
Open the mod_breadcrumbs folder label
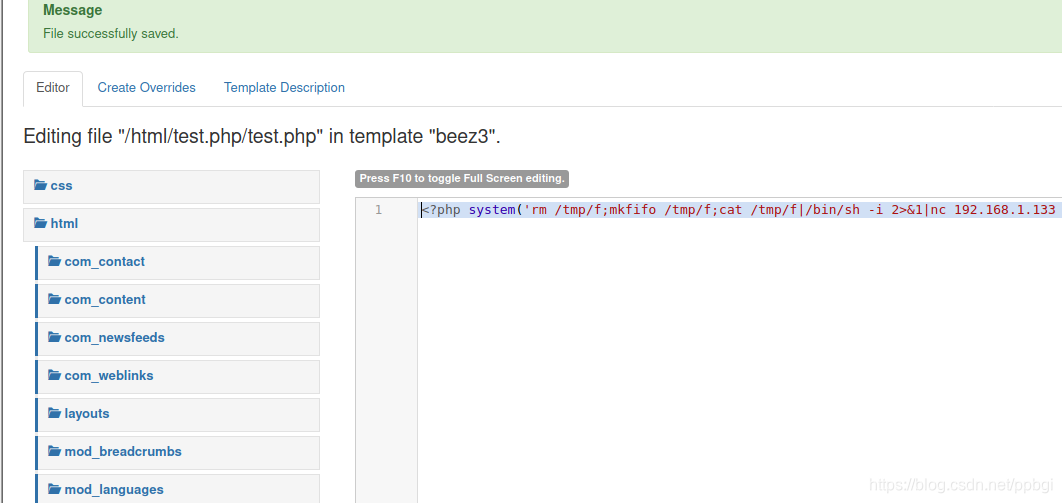coord(123,451)
